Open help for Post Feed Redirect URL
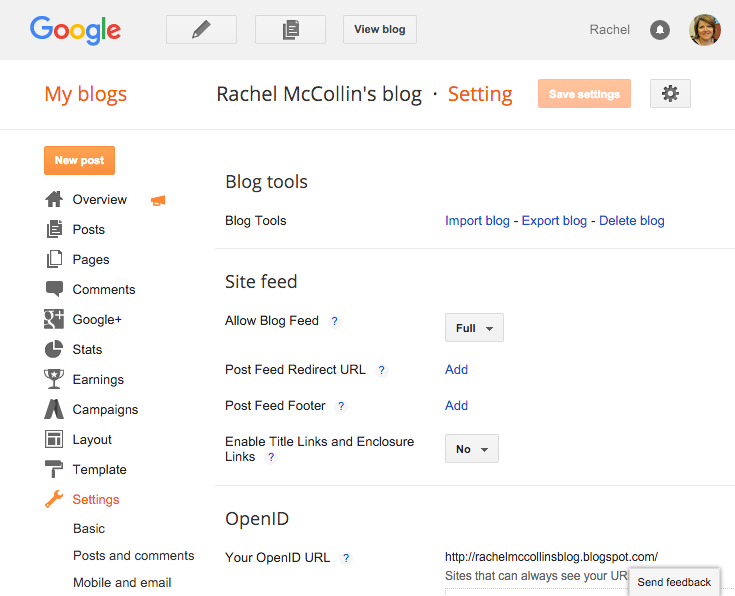Viewport: 735px width, 596px height. pos(382,370)
